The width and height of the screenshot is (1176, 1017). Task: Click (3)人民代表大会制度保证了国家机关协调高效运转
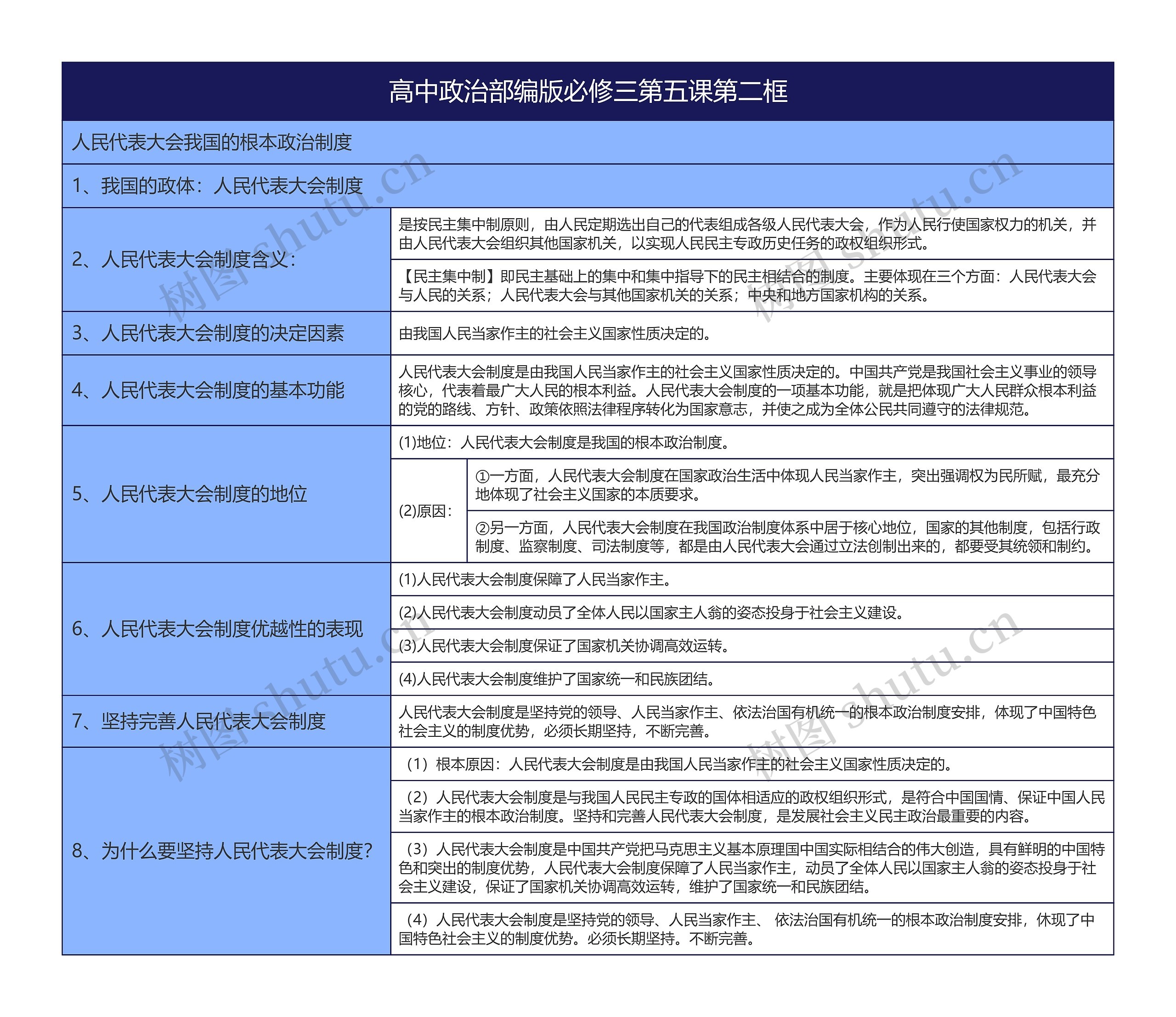pyautogui.click(x=752, y=645)
